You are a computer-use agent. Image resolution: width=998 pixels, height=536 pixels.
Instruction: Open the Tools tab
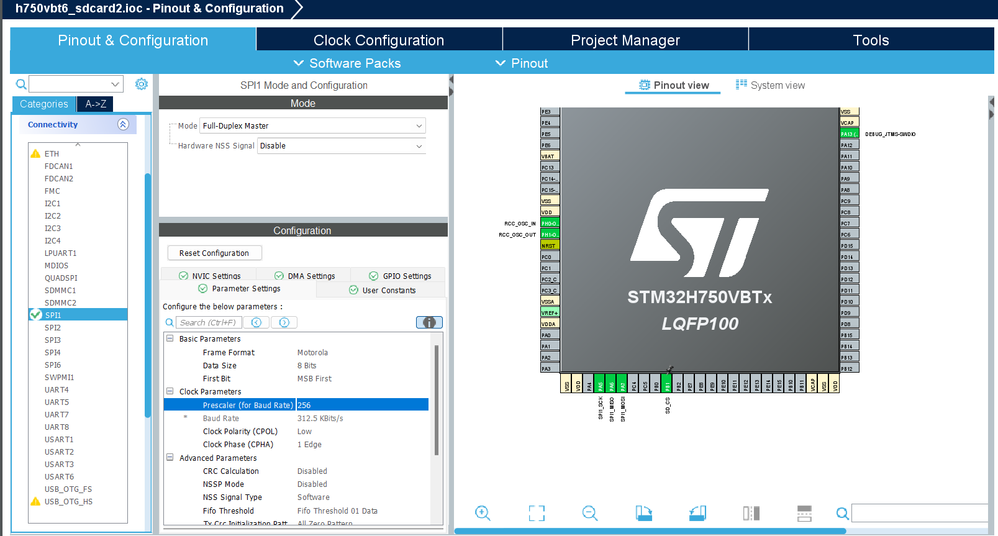[x=871, y=40]
